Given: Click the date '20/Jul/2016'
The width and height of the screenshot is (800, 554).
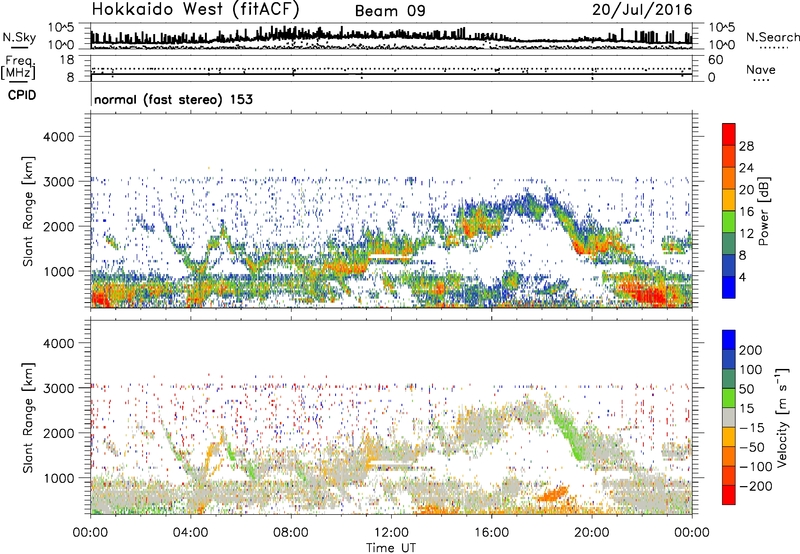Looking at the screenshot, I should (642, 10).
